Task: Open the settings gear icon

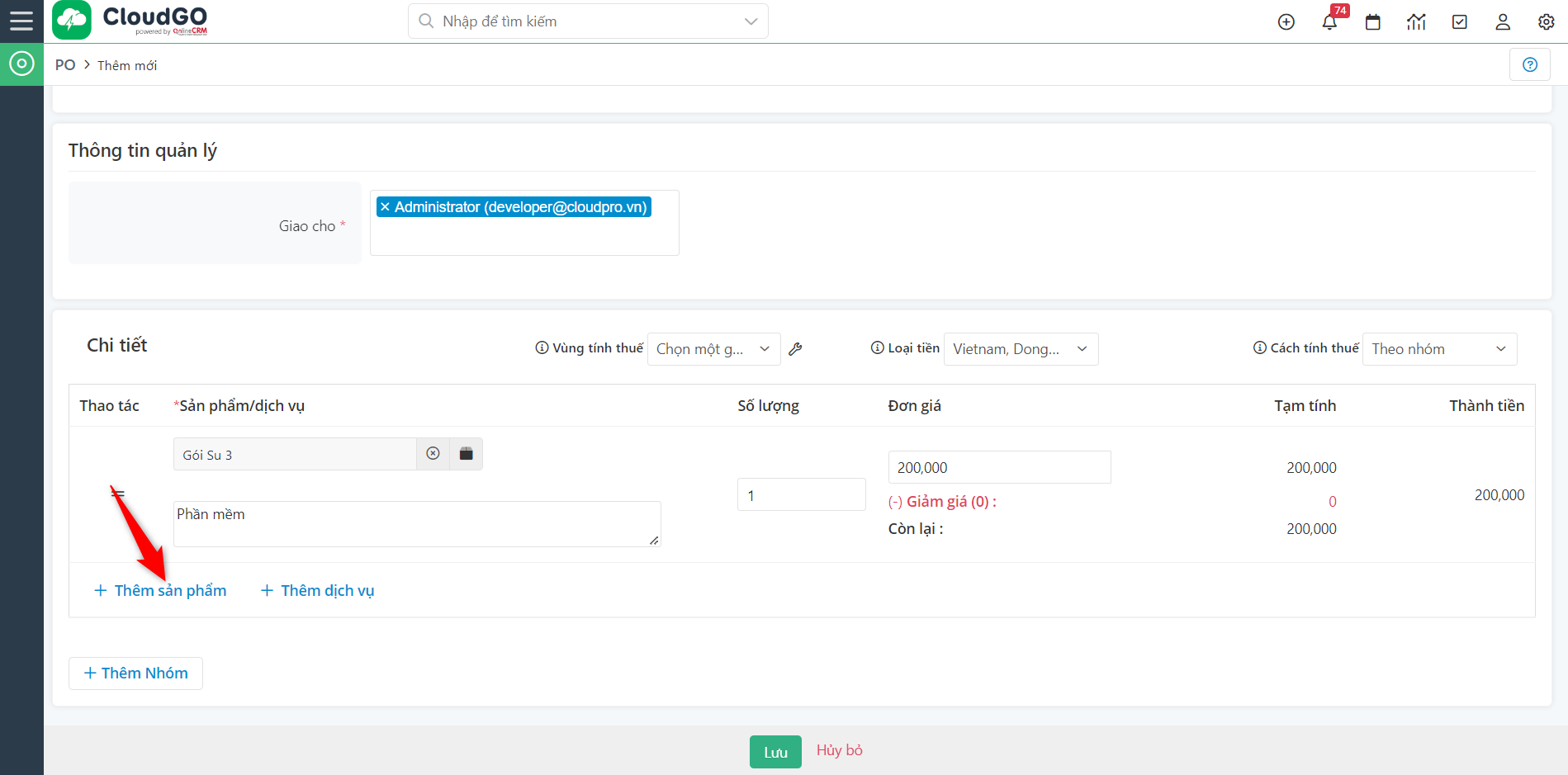Action: 1546,22
